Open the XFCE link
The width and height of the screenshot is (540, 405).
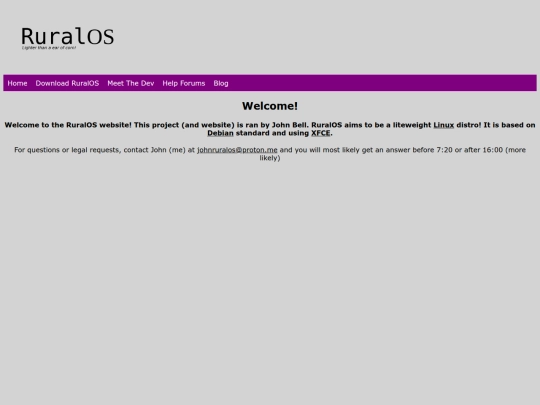click(321, 133)
